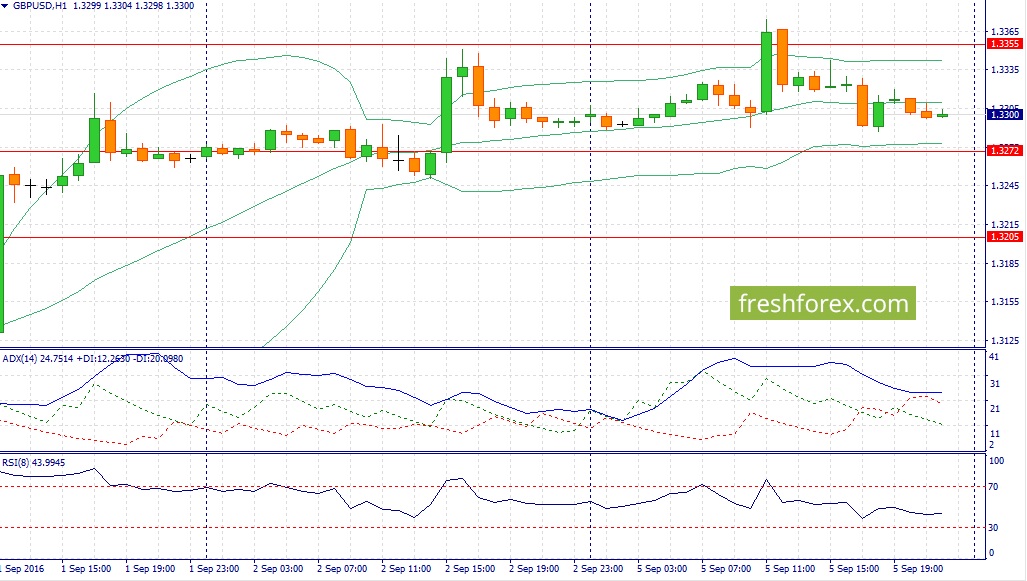Click the ADX scale value 31

994,383
